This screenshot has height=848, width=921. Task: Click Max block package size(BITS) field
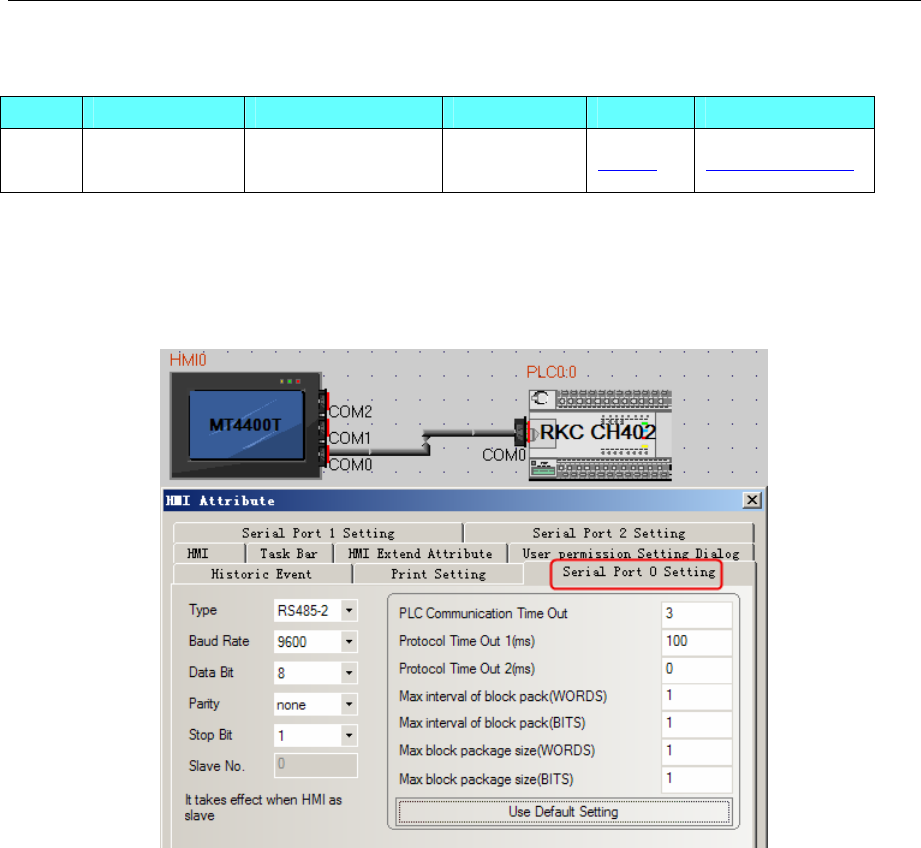coord(697,779)
